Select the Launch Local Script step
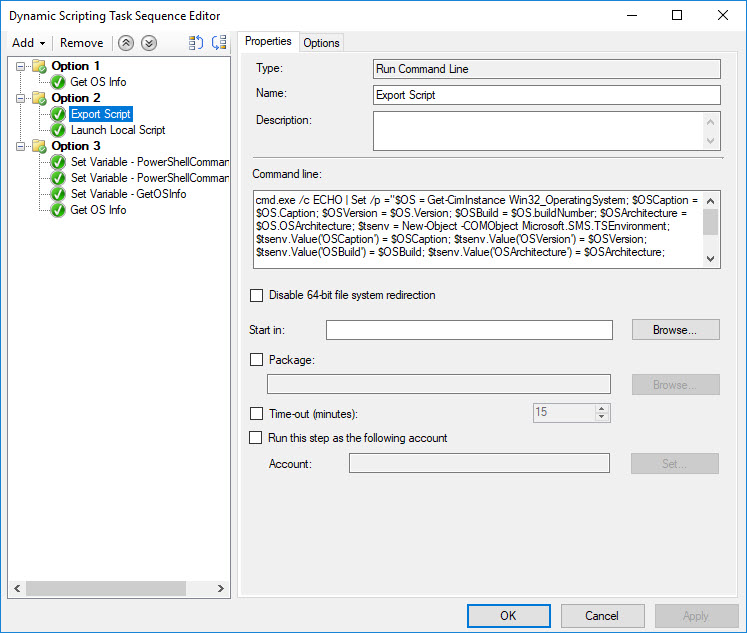 coord(118,130)
